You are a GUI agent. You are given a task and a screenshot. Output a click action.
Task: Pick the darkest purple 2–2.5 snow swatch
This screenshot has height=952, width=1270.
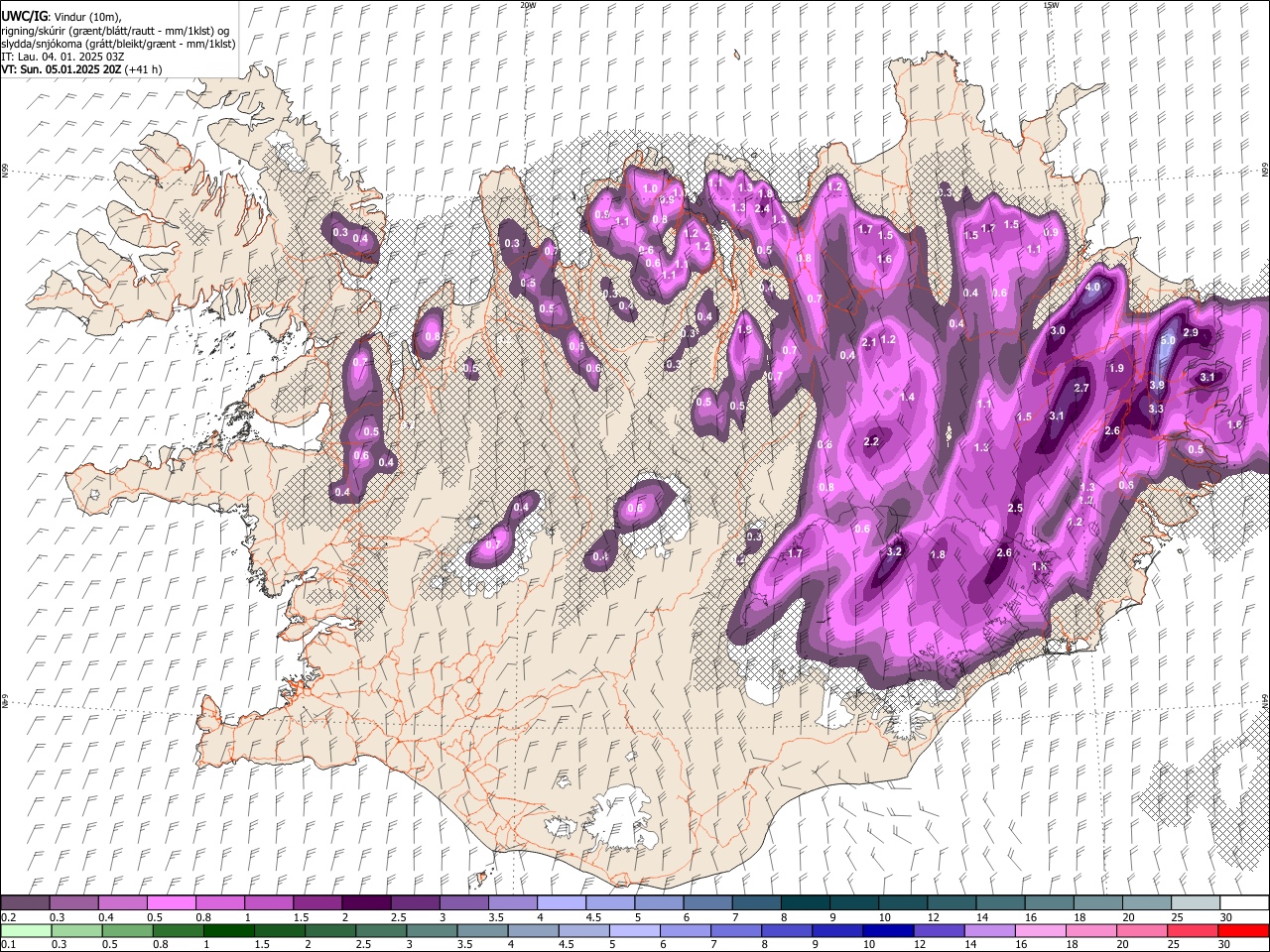tap(366, 903)
